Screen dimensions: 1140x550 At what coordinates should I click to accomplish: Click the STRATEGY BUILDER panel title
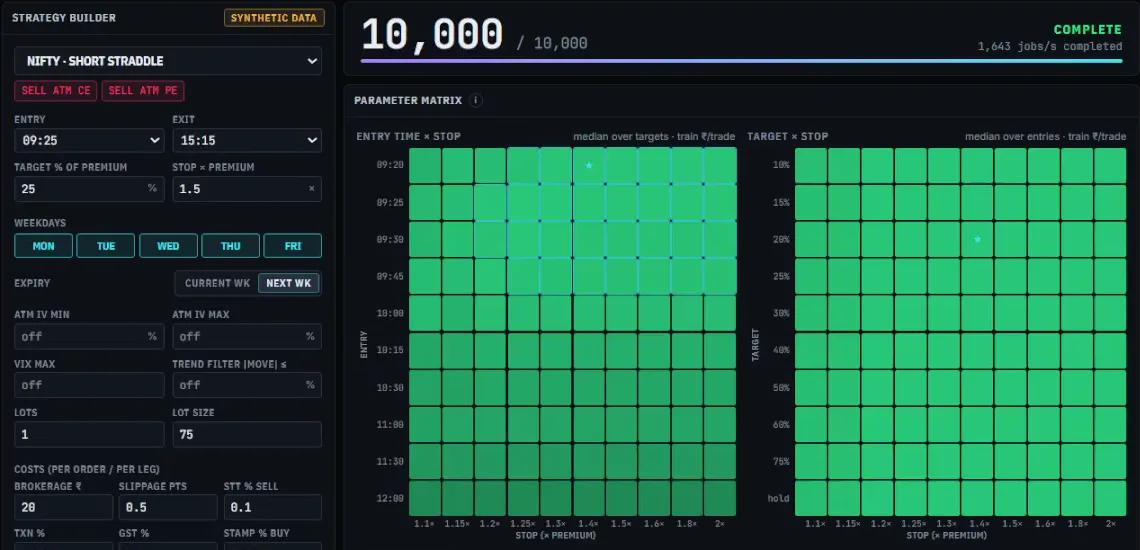64,17
